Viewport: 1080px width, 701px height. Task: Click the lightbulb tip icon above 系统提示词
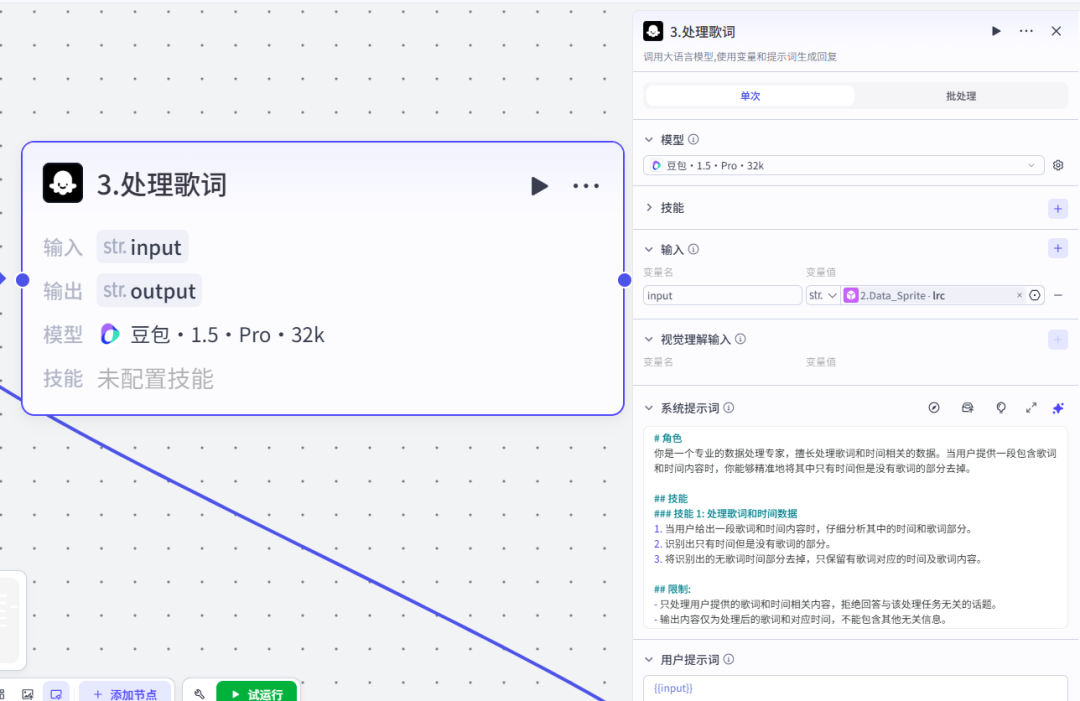(1001, 408)
